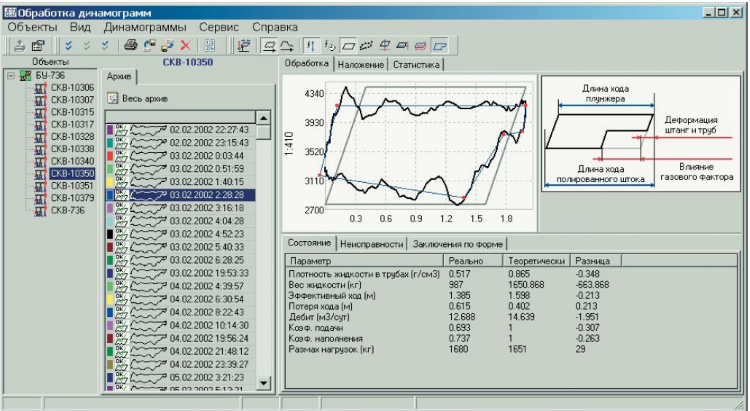Delete using the red X toolbar icon
The image size is (750, 411).
click(185, 45)
